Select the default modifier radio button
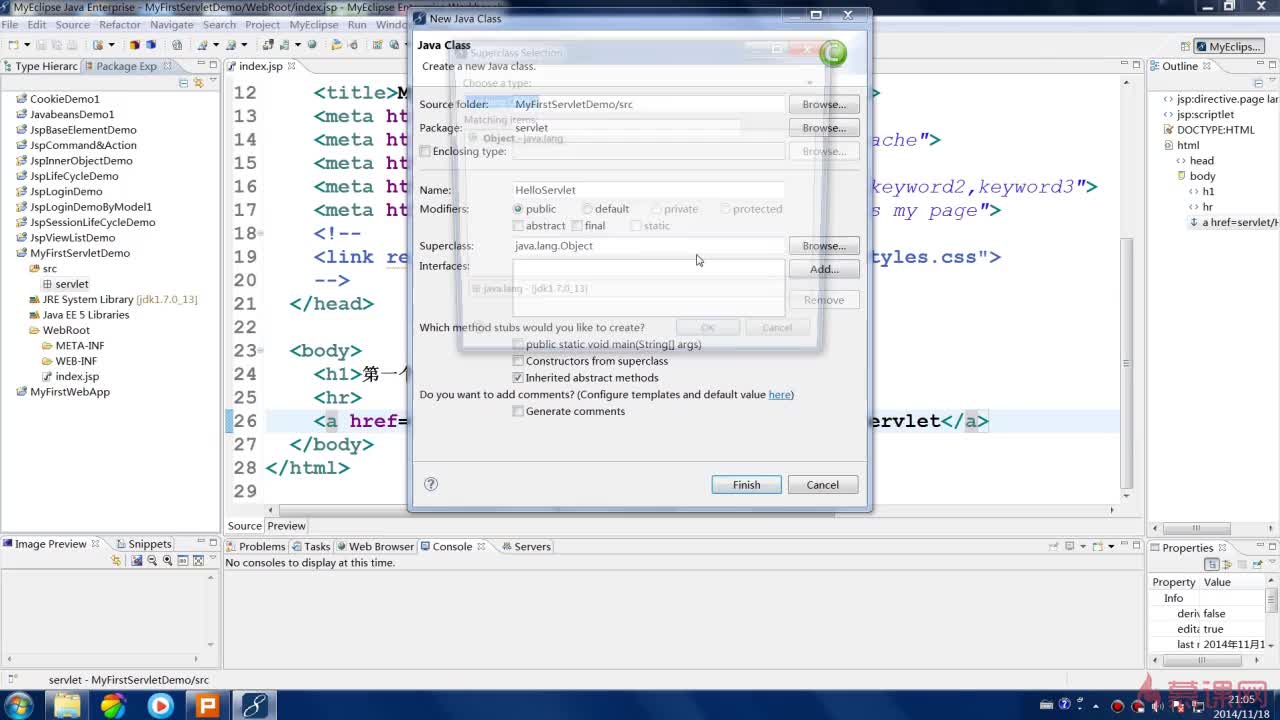This screenshot has height=720, width=1280. click(x=588, y=209)
